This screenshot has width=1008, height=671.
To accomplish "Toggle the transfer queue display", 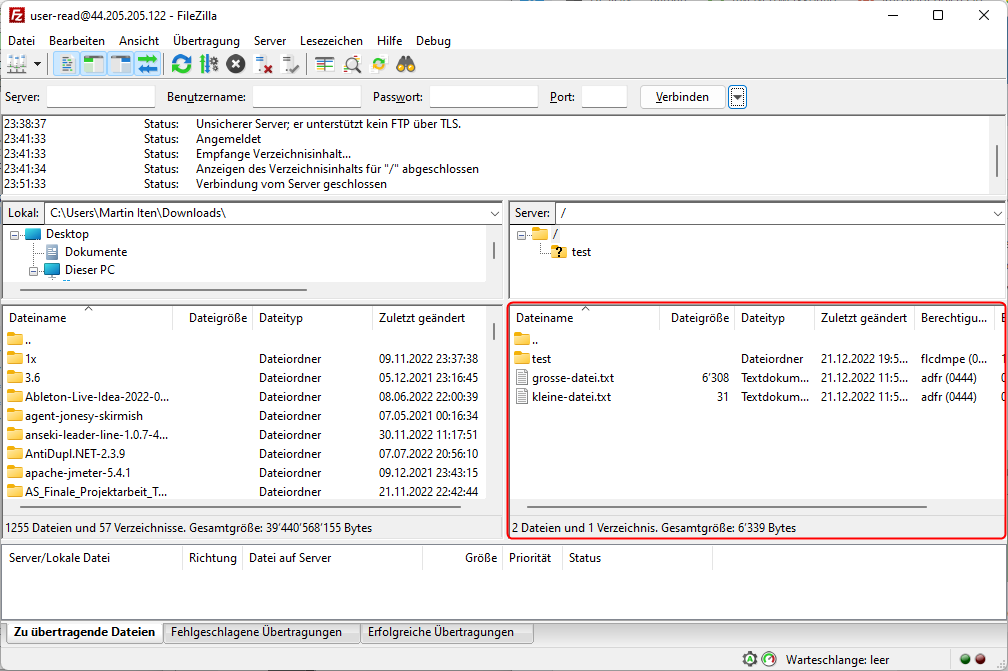I will (148, 65).
